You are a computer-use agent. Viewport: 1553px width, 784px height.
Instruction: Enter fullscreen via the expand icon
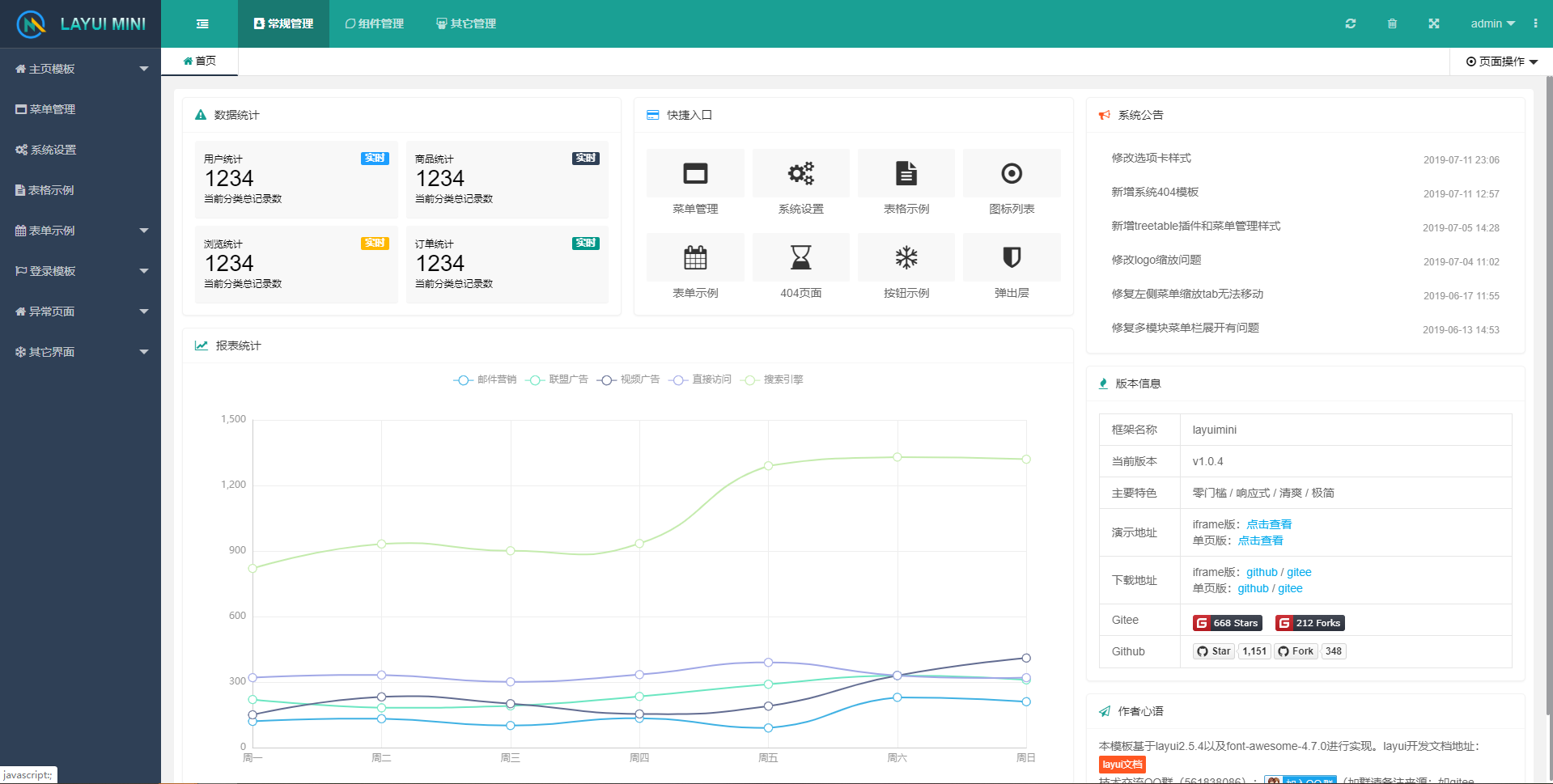click(1433, 23)
